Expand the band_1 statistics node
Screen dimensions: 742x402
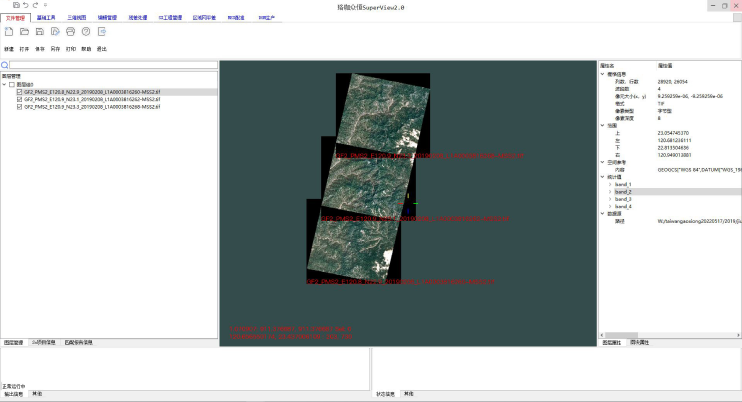tap(610, 184)
